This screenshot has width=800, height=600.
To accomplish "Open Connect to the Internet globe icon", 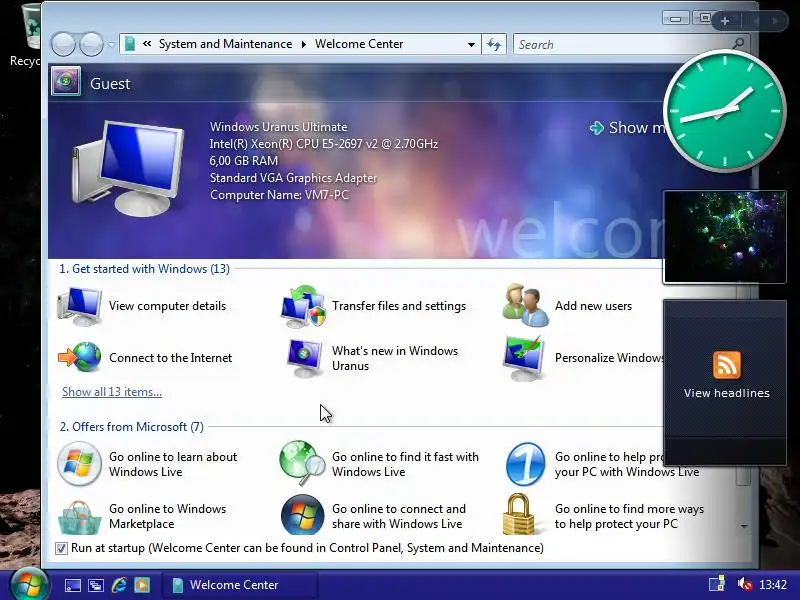I will (x=80, y=358).
